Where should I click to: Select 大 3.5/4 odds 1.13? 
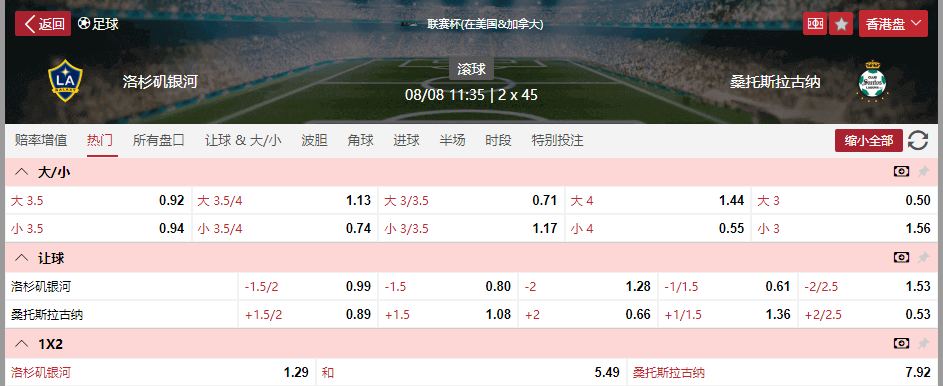click(x=284, y=201)
